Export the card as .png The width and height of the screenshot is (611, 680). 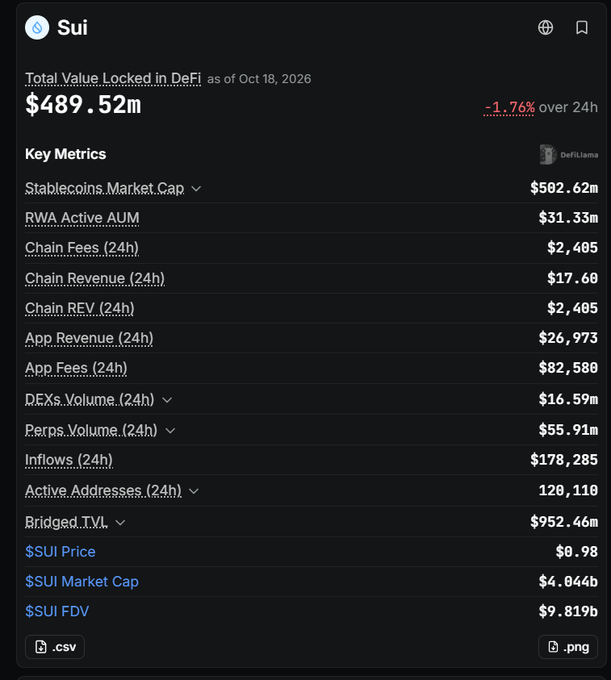[568, 647]
